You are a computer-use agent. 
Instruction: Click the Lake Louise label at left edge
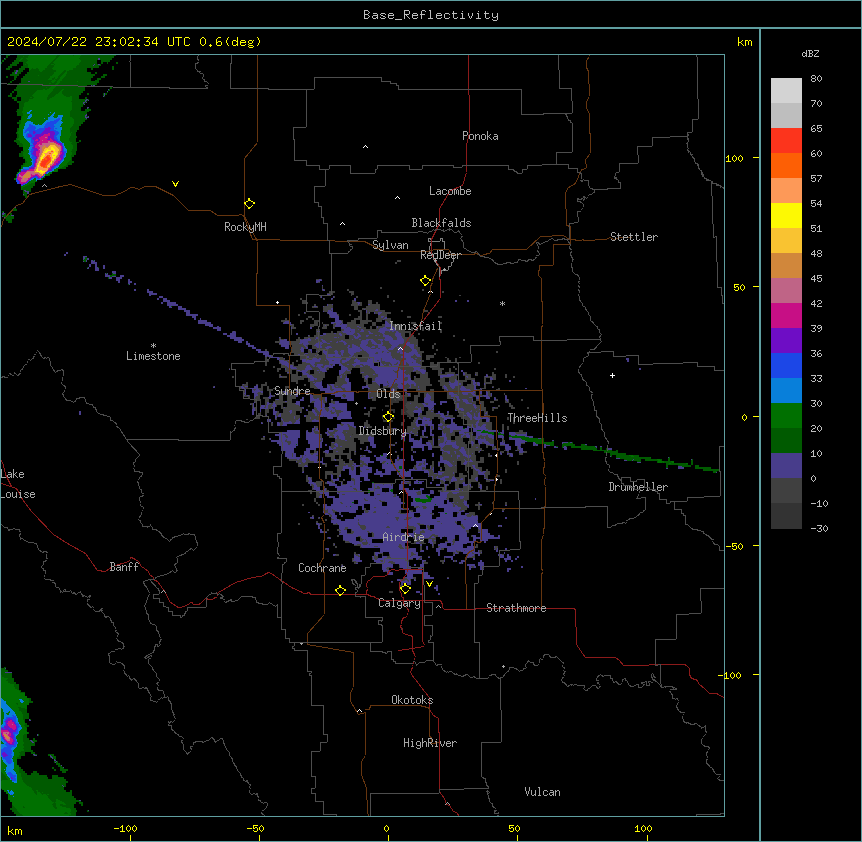(18, 484)
